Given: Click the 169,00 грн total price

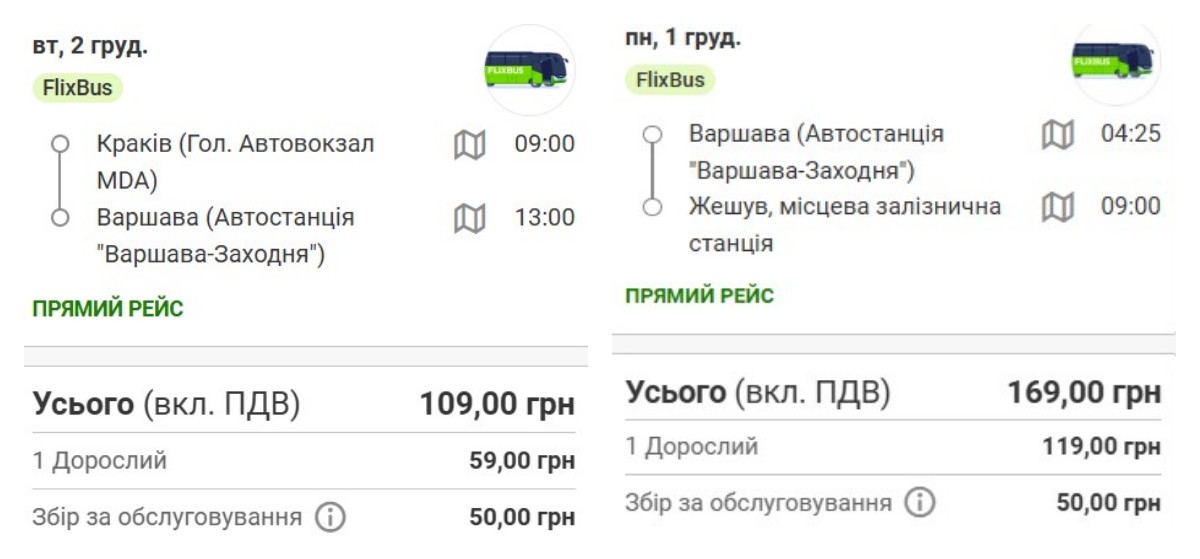Looking at the screenshot, I should pyautogui.click(x=1084, y=391).
